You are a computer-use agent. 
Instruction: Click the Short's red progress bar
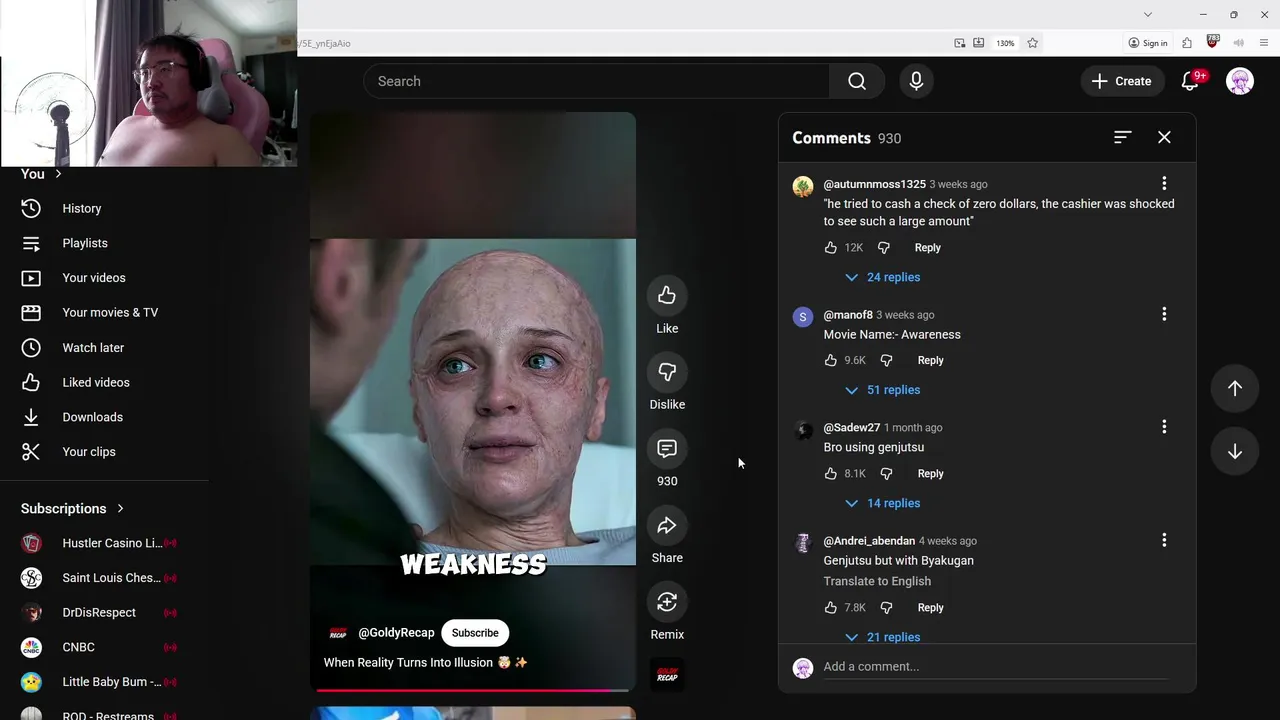pos(472,690)
